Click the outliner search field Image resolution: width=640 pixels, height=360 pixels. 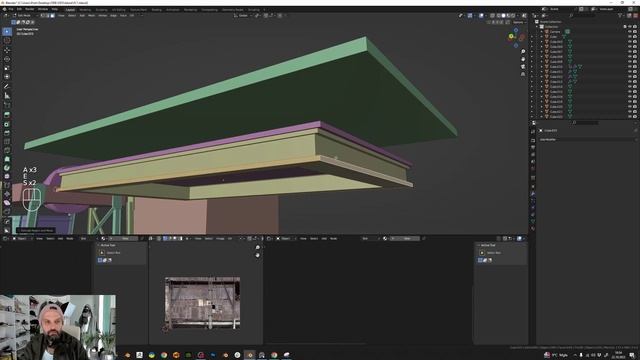tap(584, 16)
